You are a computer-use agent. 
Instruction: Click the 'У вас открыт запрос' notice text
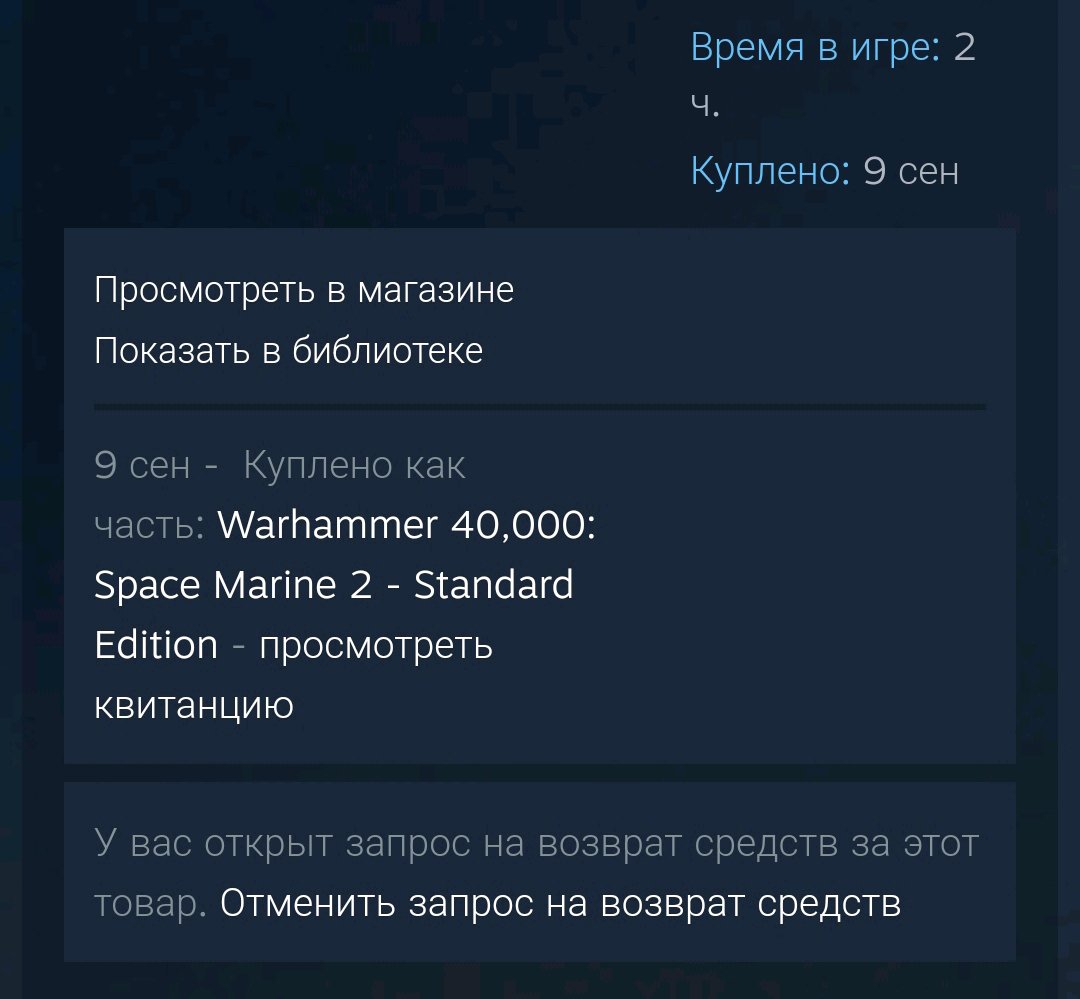[536, 843]
